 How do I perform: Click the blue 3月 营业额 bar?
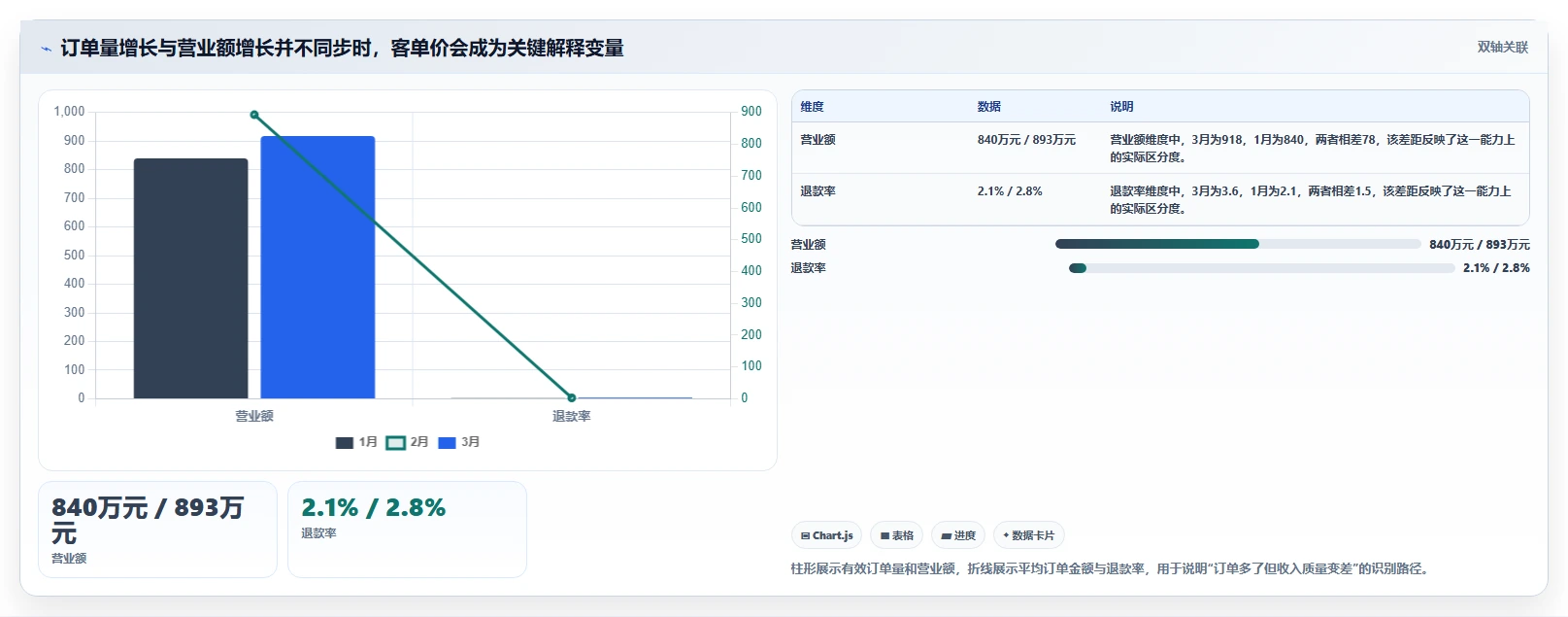317,267
